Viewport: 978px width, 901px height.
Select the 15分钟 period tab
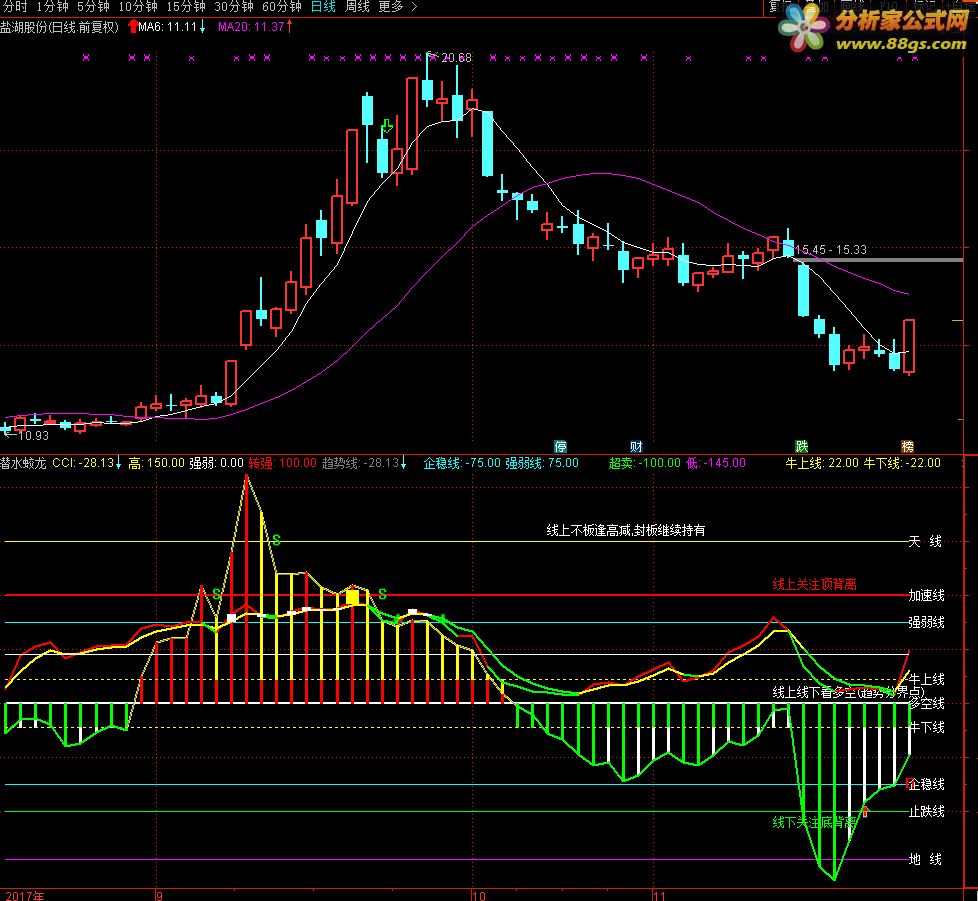pyautogui.click(x=186, y=7)
